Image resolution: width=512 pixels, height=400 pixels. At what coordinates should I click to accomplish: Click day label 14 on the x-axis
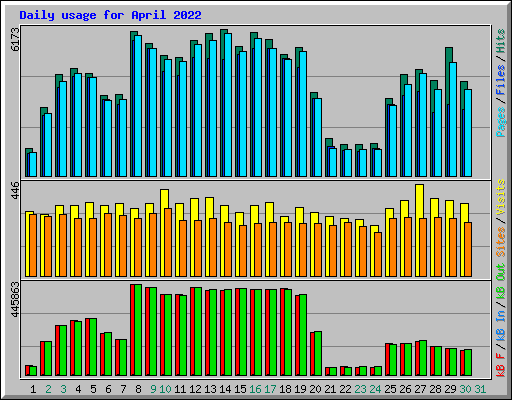point(225,389)
